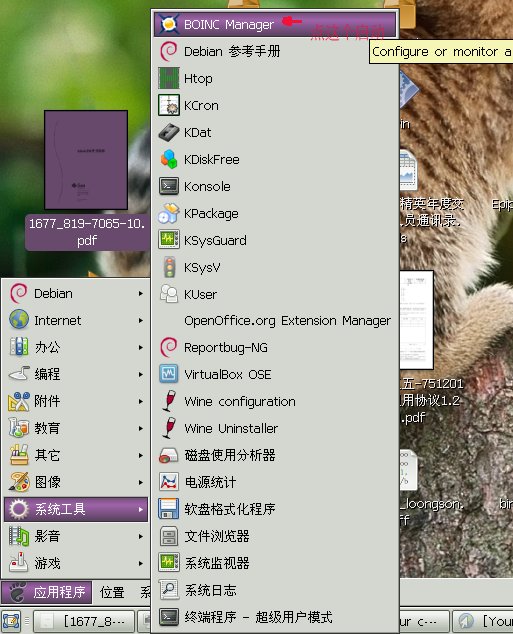Click the 1677_819-7065-10.pdf file name label

point(87,232)
